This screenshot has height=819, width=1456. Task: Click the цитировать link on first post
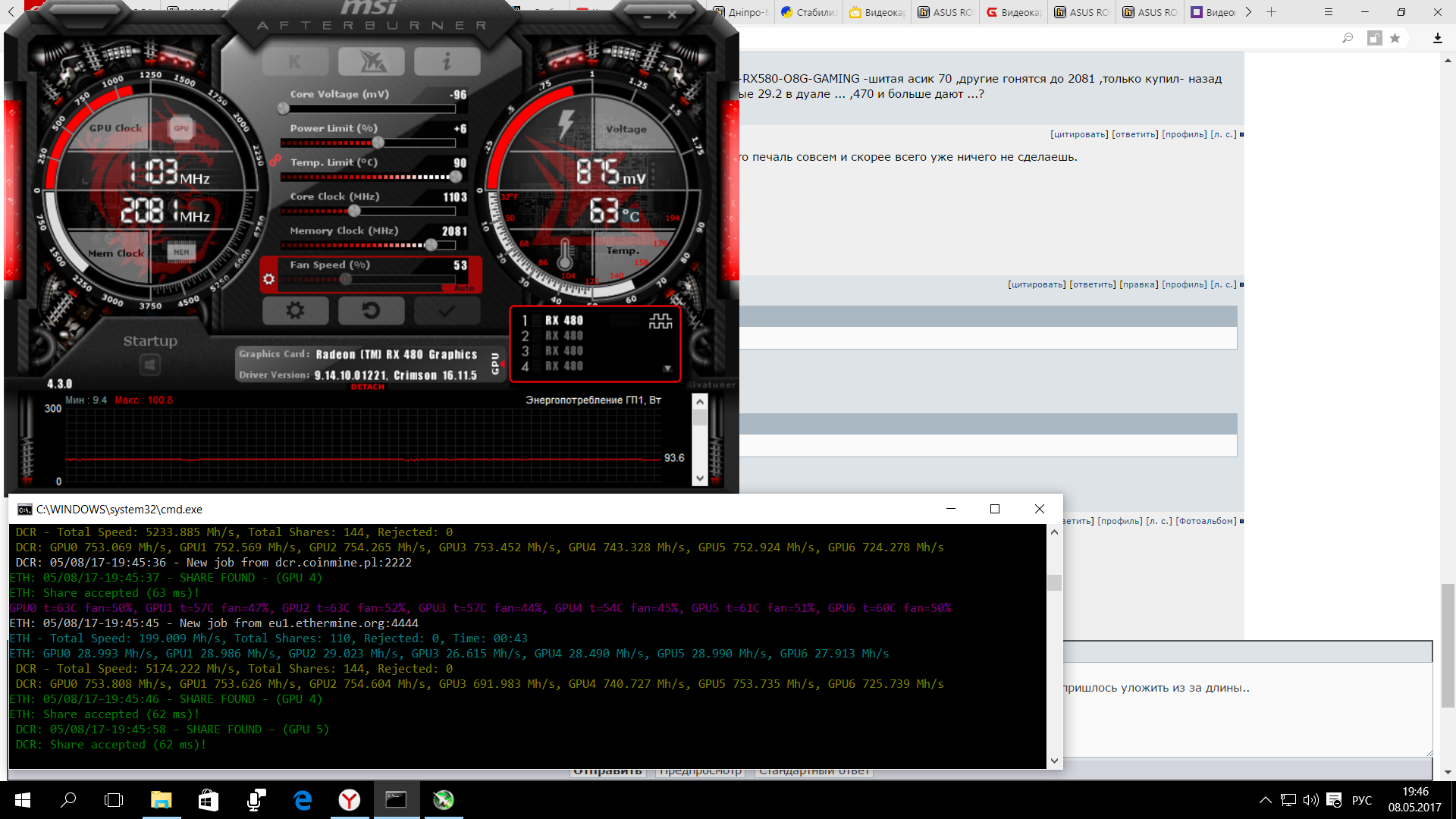click(x=1078, y=134)
